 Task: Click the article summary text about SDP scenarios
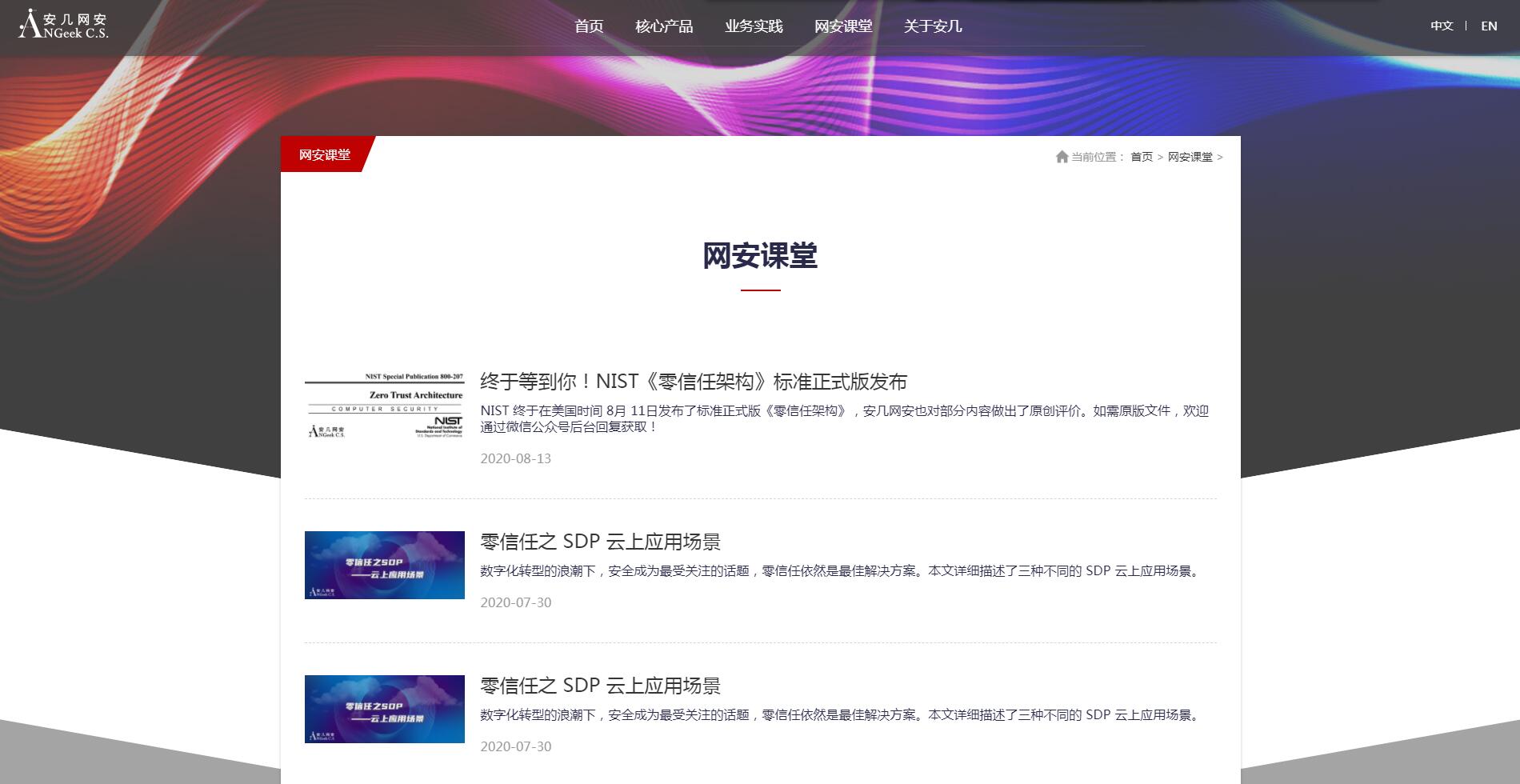pos(838,570)
